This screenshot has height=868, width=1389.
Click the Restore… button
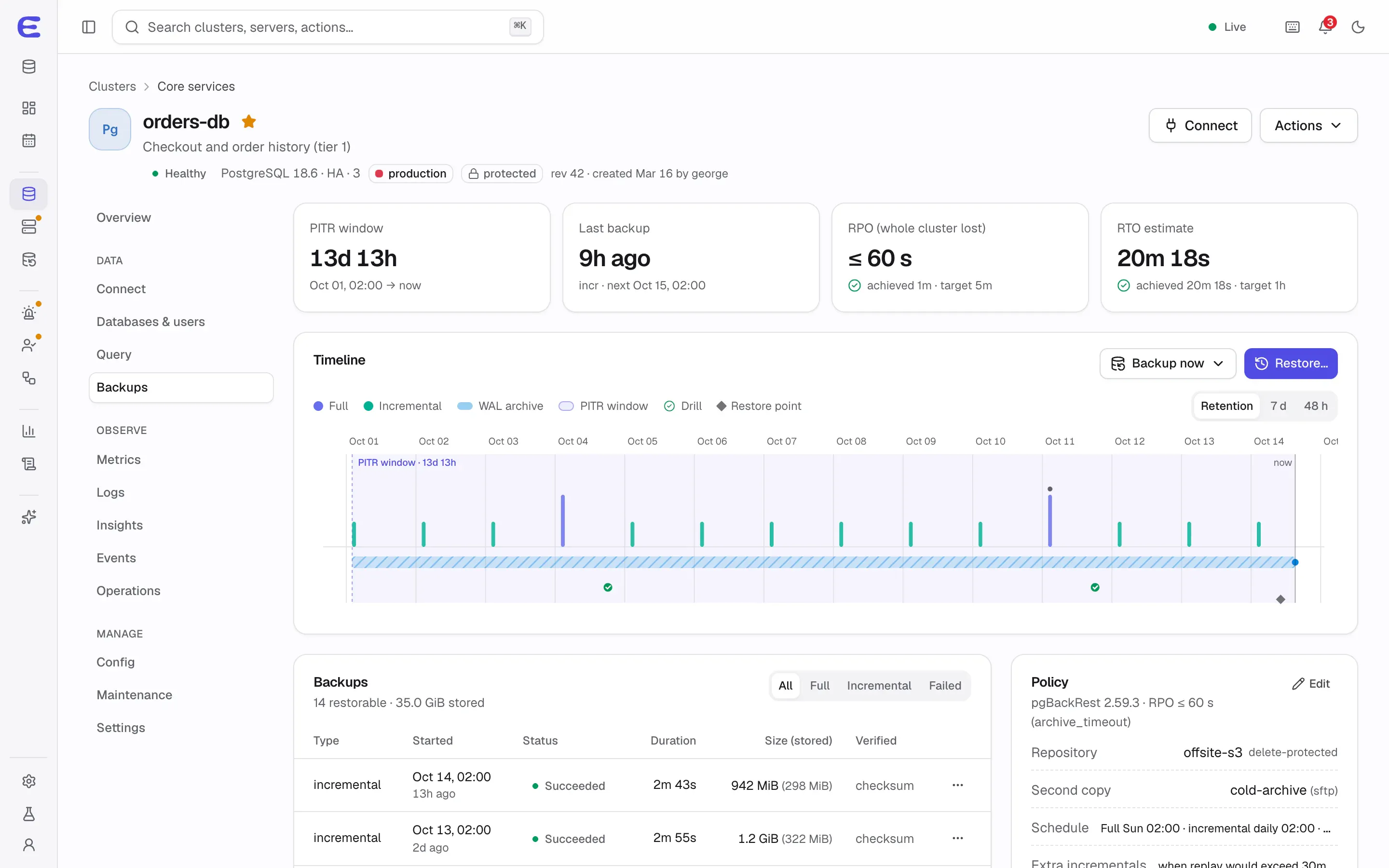click(x=1291, y=364)
